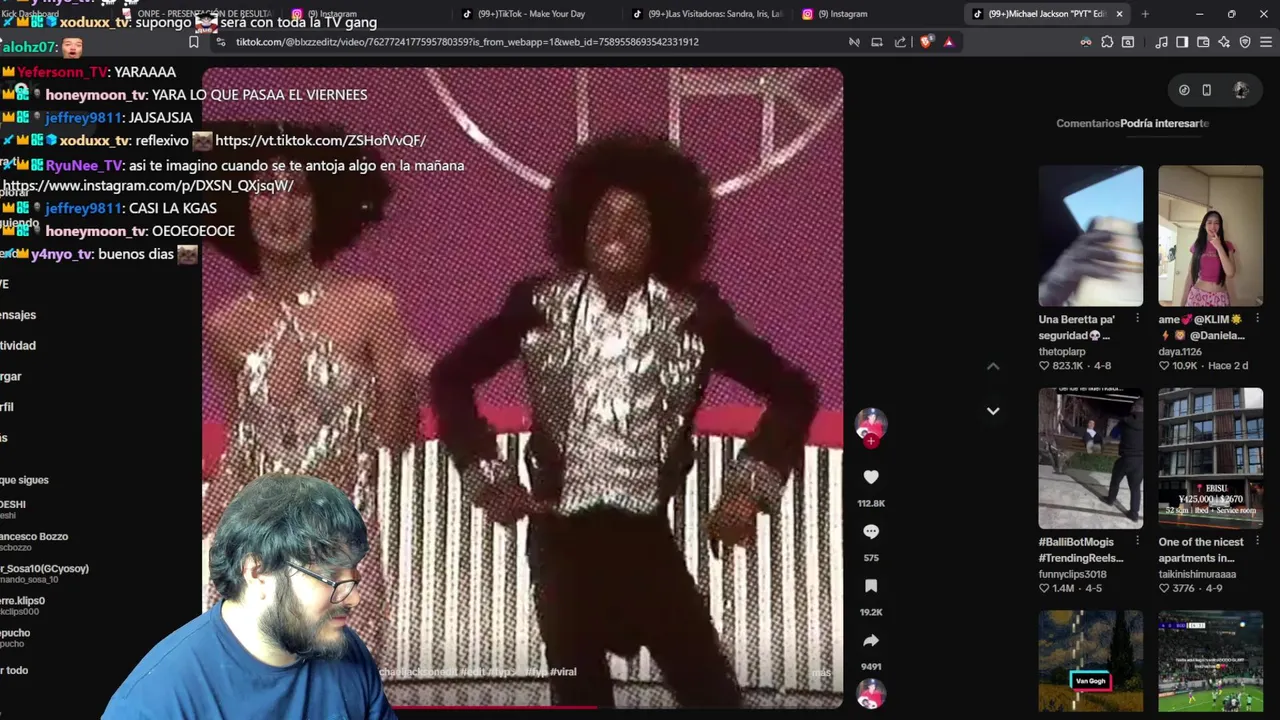
Task: Click the crossed-out N icon in address bar
Action: point(854,42)
